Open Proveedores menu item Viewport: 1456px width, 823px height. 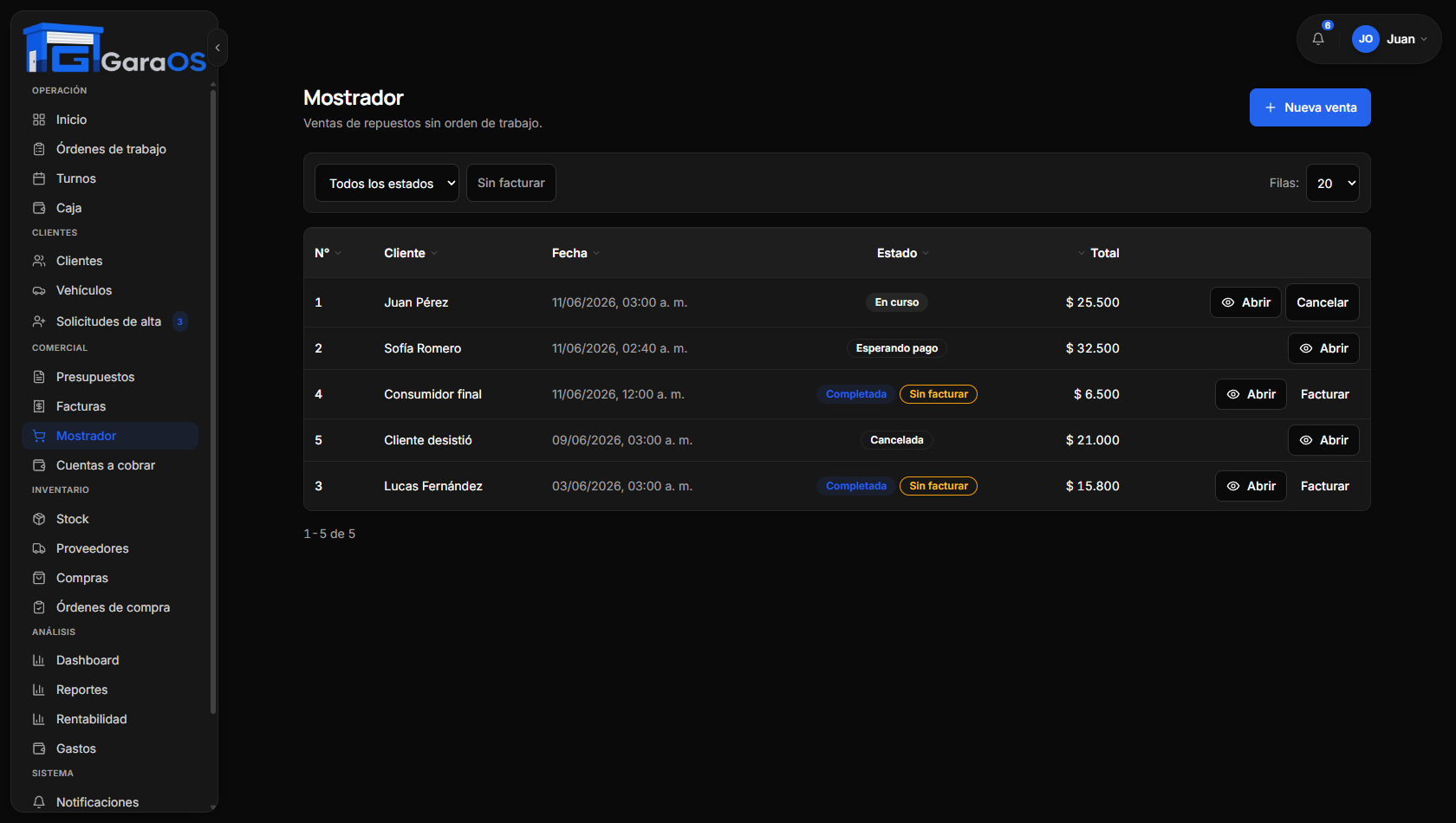[110, 548]
